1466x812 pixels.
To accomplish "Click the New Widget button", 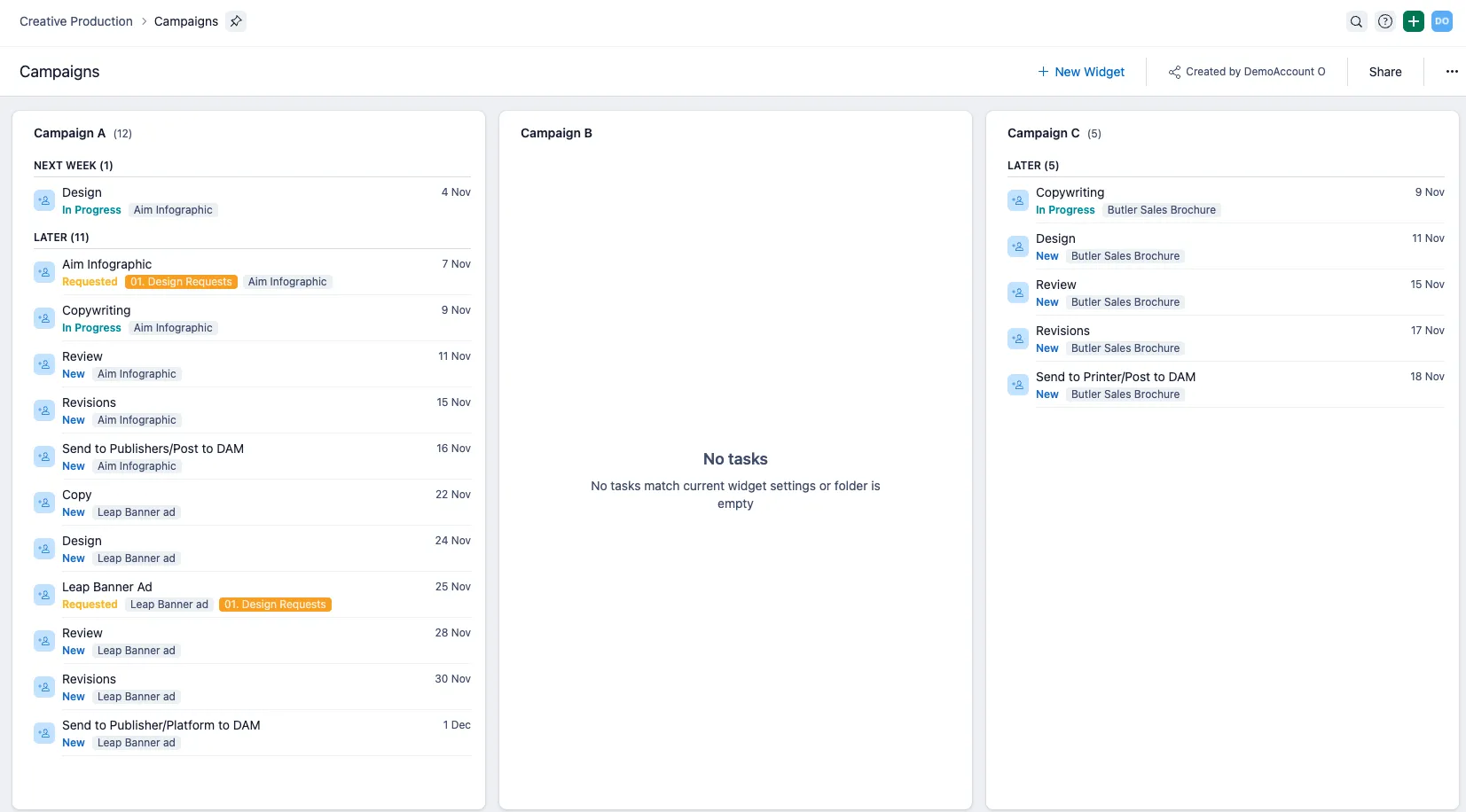I will tap(1081, 72).
